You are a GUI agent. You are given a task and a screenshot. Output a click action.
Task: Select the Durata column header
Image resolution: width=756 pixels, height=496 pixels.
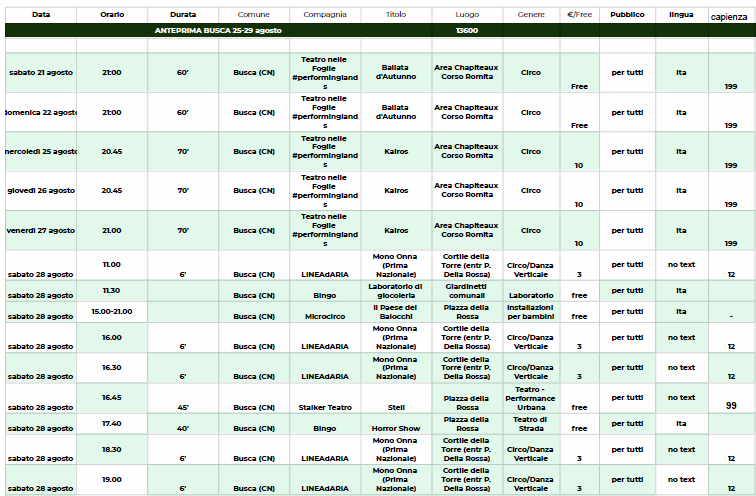click(183, 15)
